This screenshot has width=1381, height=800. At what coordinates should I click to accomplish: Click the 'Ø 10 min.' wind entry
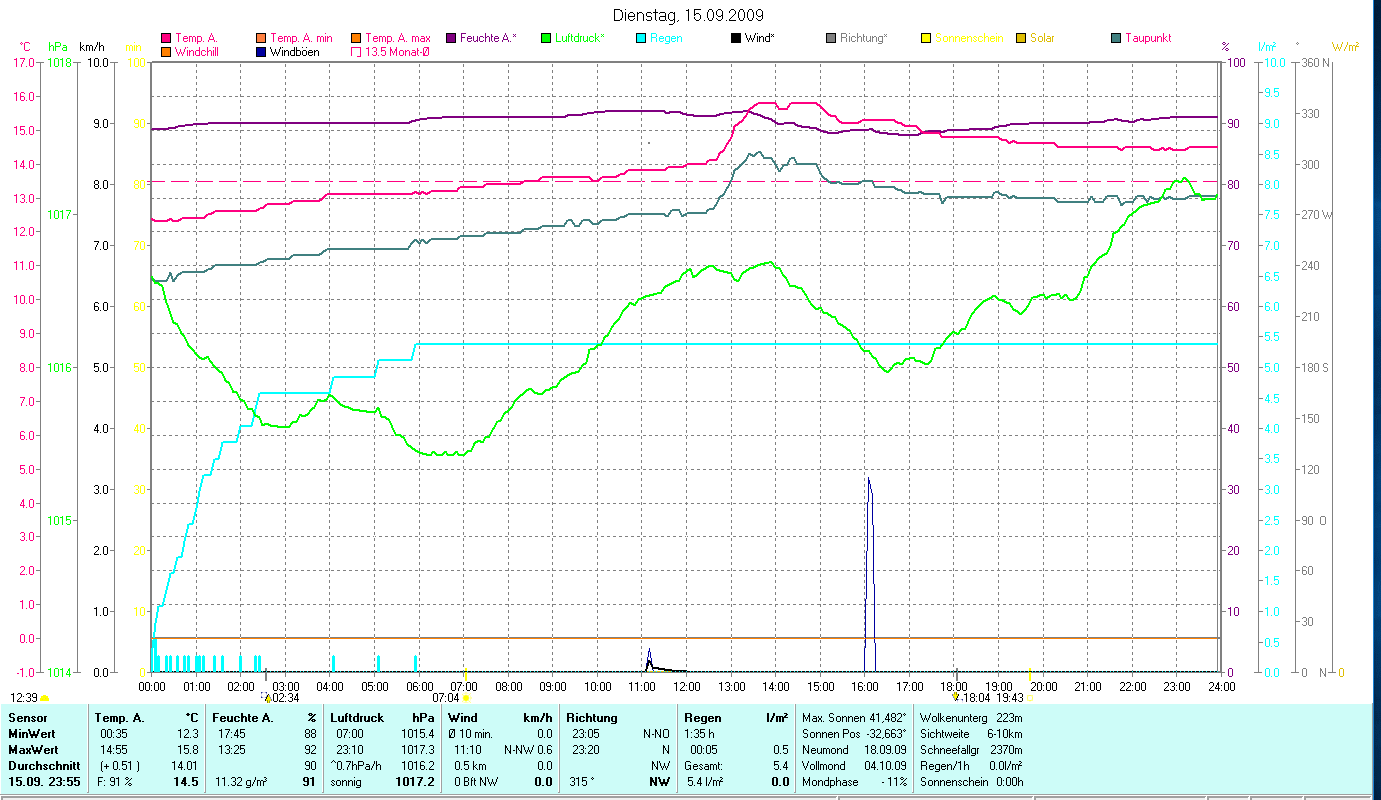click(x=471, y=734)
